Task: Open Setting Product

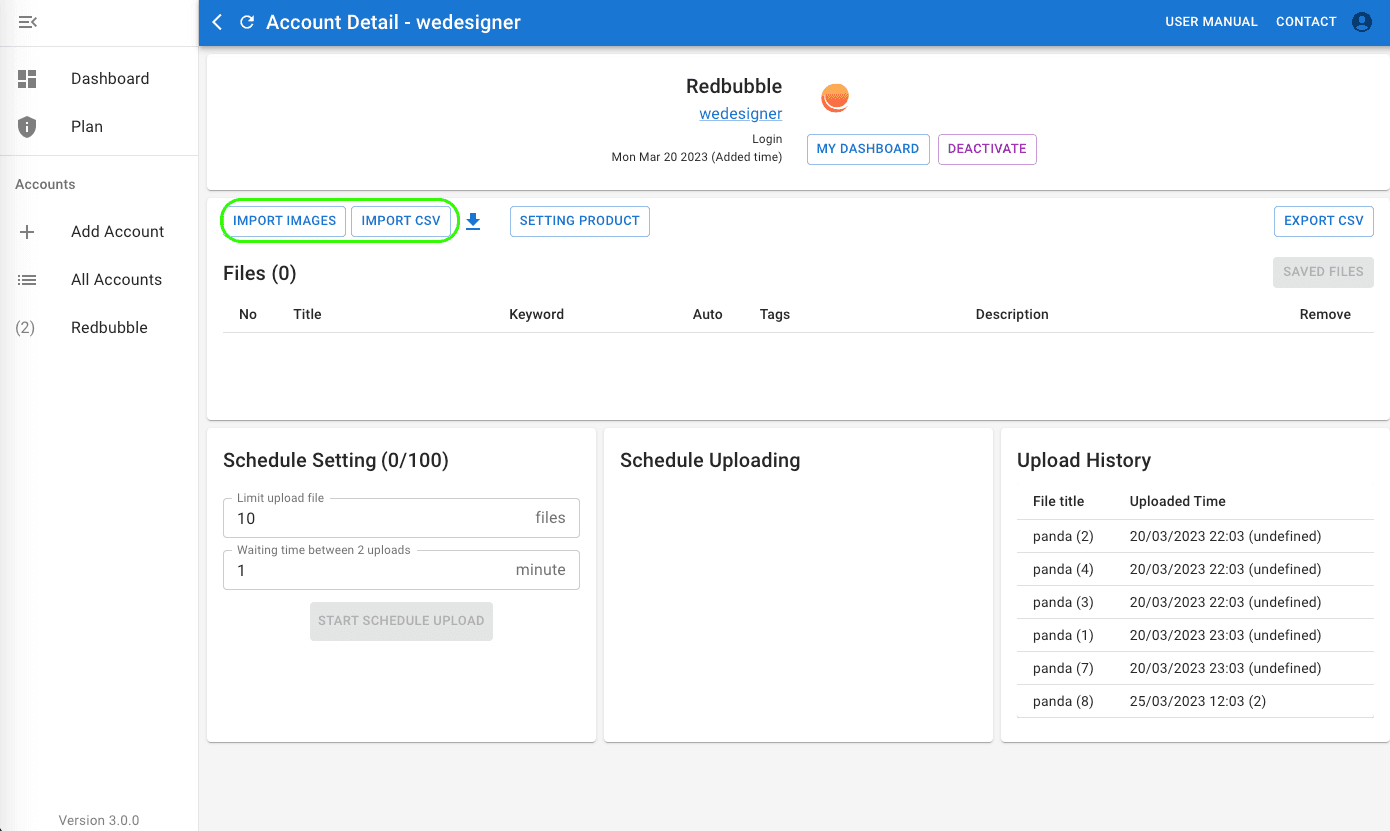Action: point(580,221)
